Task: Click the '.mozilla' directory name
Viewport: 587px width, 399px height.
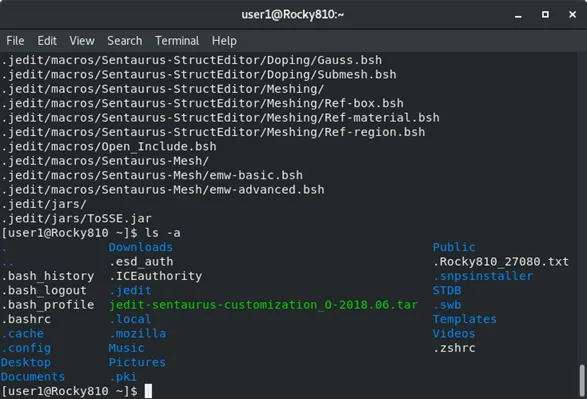Action: pos(137,333)
